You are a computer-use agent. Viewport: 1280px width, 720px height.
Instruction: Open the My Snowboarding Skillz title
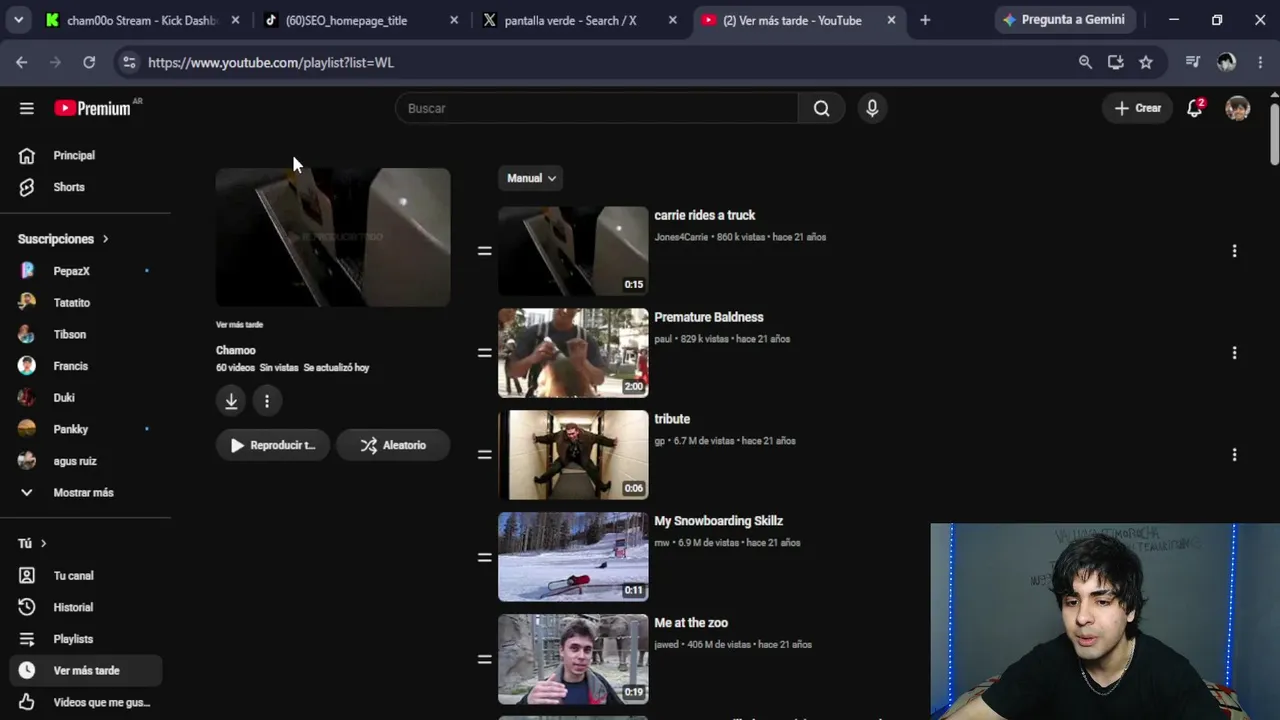pyautogui.click(x=718, y=521)
